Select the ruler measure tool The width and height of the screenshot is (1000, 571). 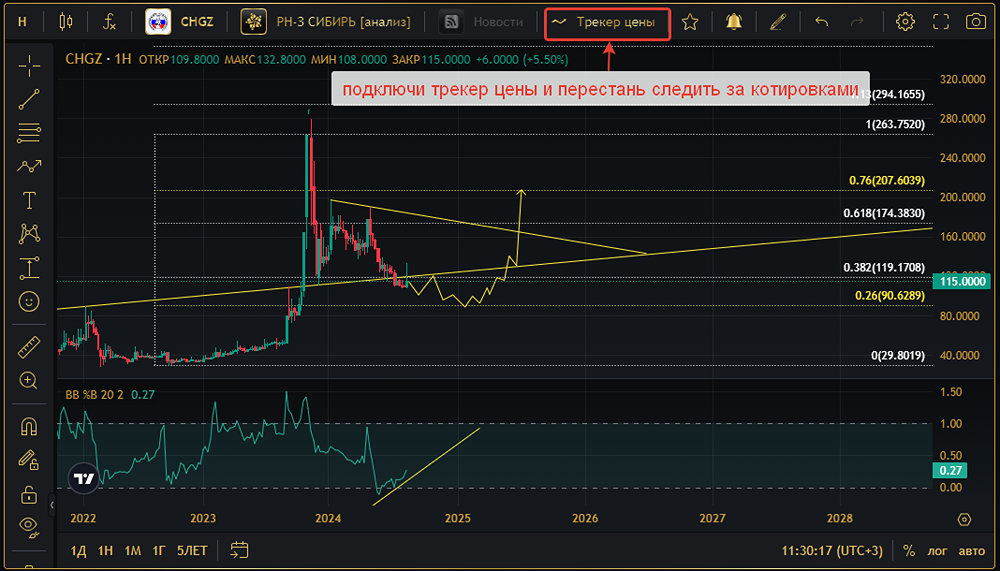(x=29, y=347)
